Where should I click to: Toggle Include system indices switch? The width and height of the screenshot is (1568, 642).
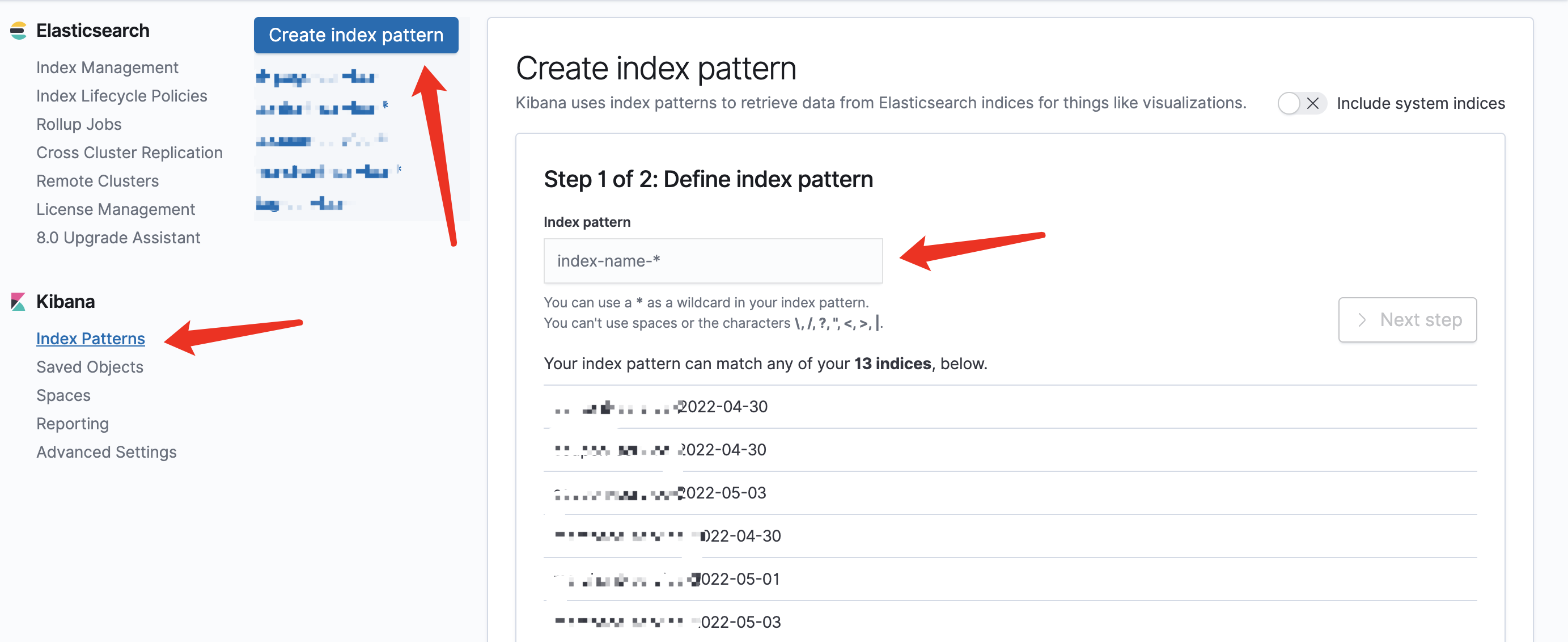tap(1302, 104)
